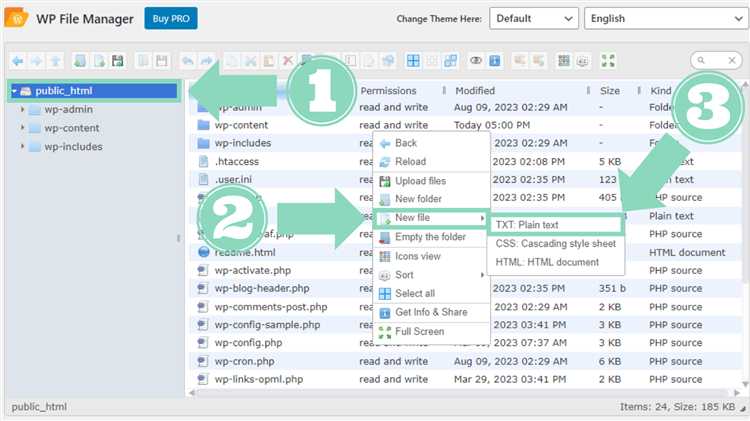Open the Sort submenu in context menu
Screen dimensions: 750x421
431,275
